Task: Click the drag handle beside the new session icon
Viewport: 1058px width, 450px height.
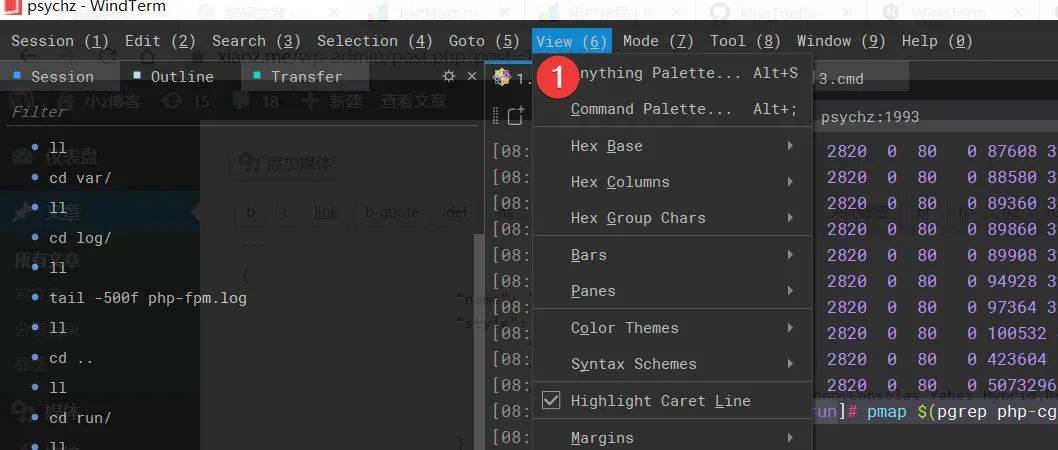Action: [497, 116]
